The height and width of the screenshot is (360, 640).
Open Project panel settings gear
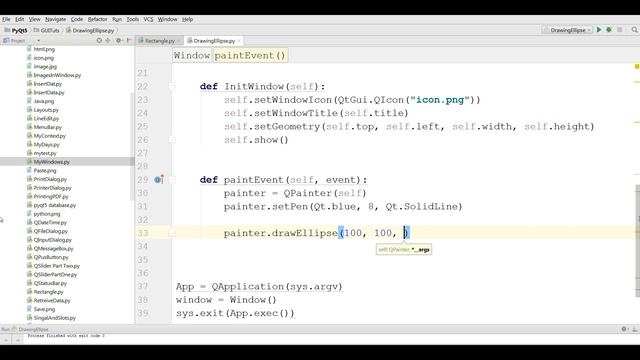(x=118, y=40)
